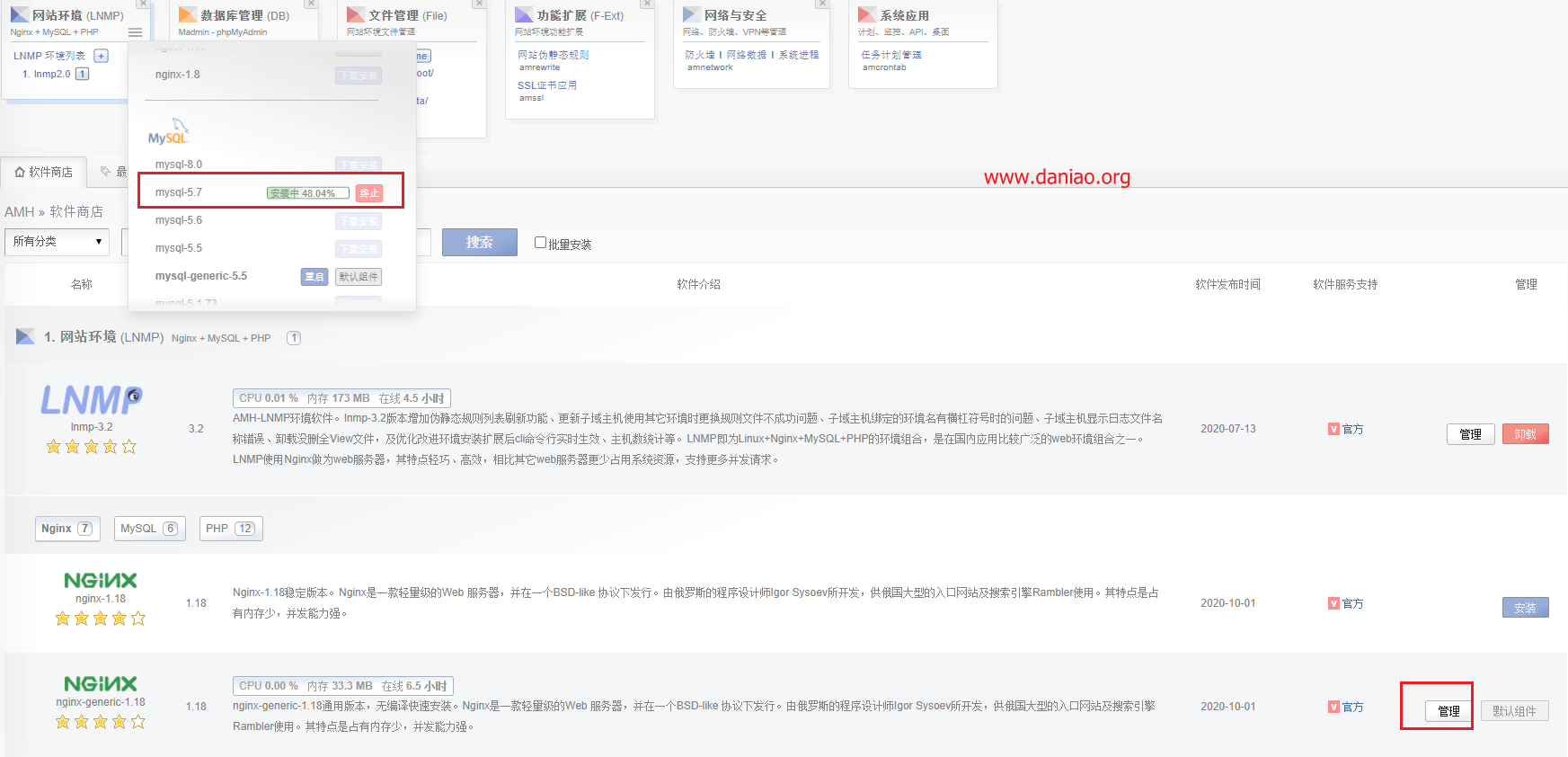Open the 网站伪静态规则 link
This screenshot has width=1568, height=757.
(x=554, y=55)
